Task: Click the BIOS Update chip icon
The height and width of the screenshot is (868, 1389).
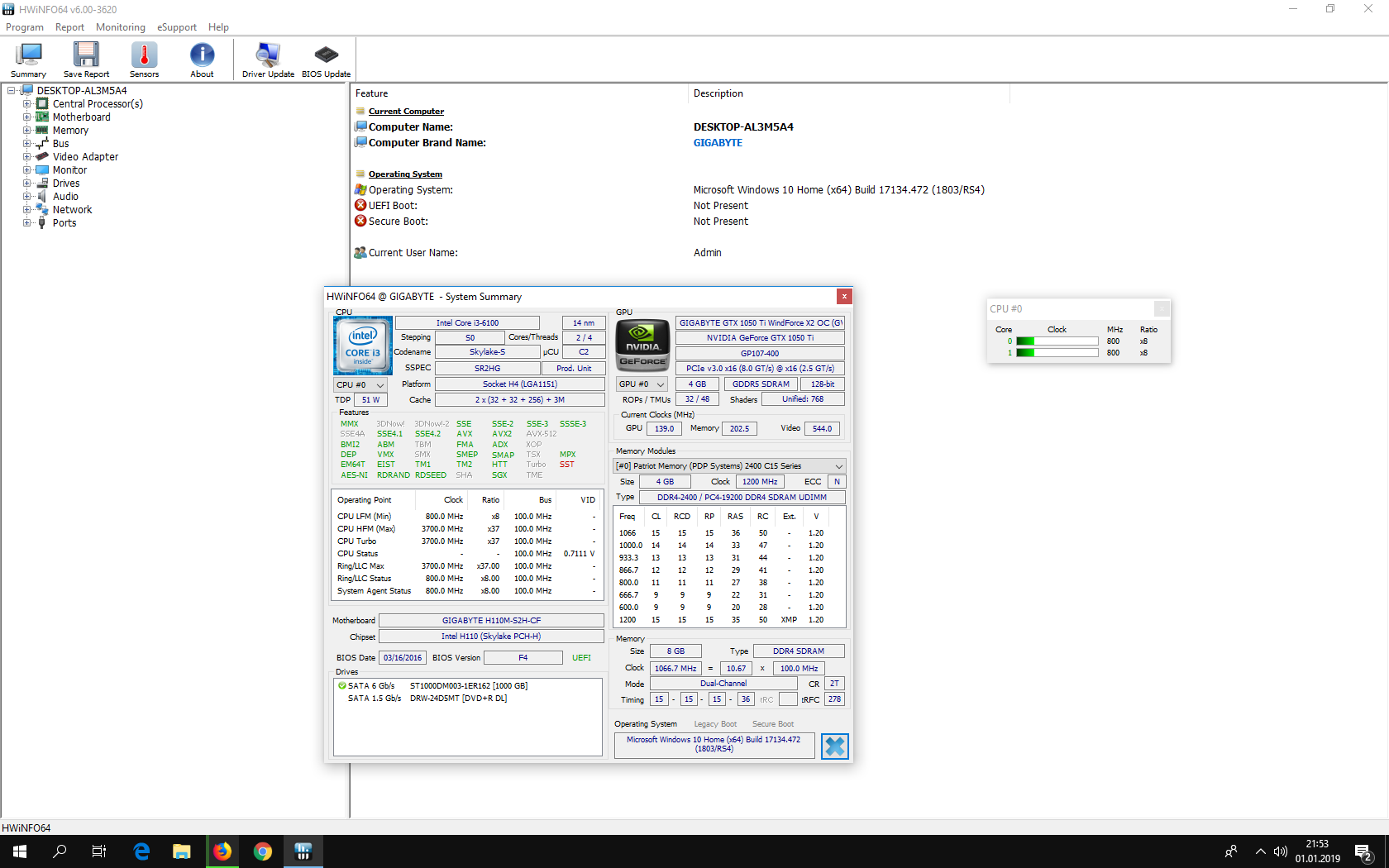Action: 326,60
